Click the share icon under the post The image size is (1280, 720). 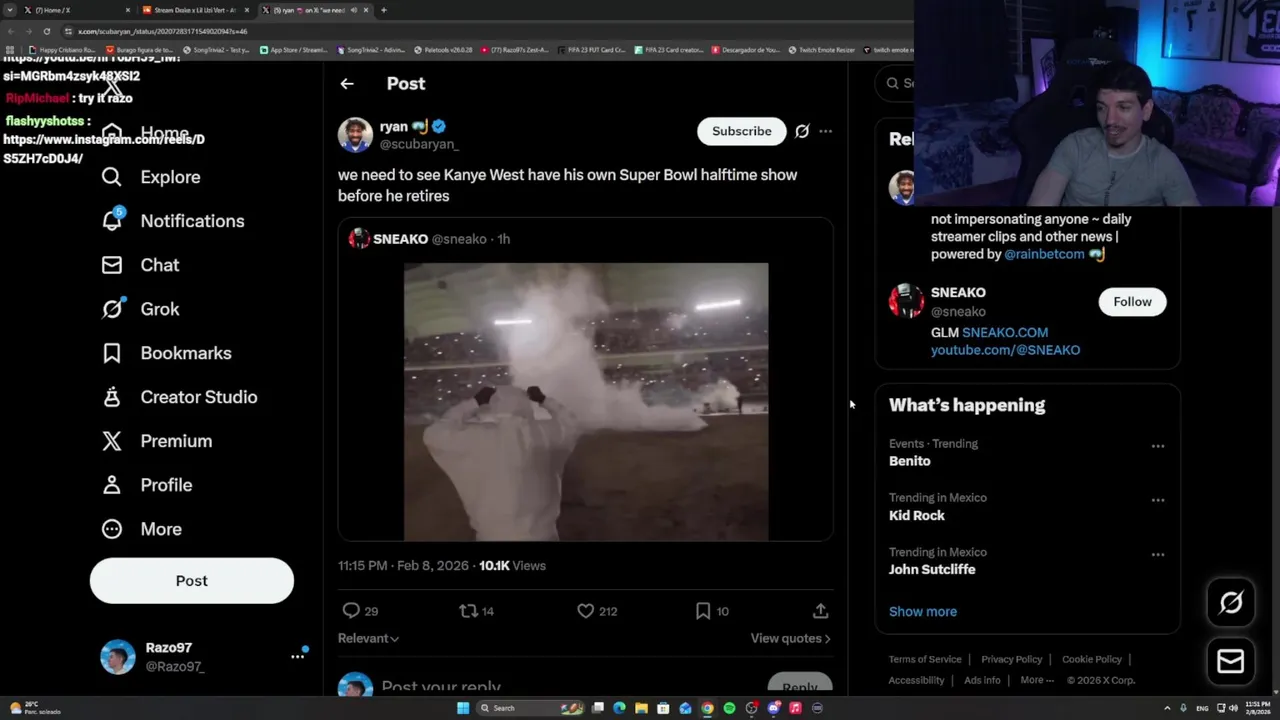pyautogui.click(x=820, y=611)
